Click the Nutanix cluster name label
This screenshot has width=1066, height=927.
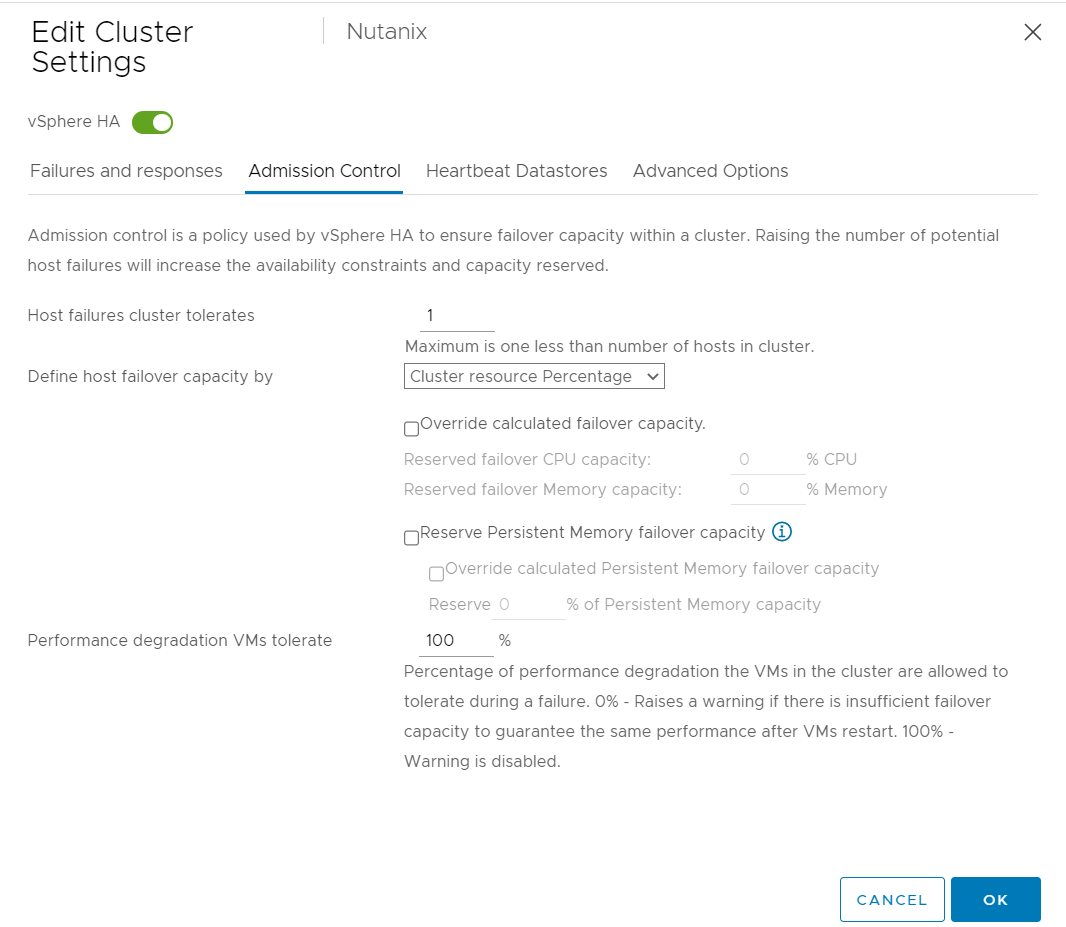(x=387, y=31)
